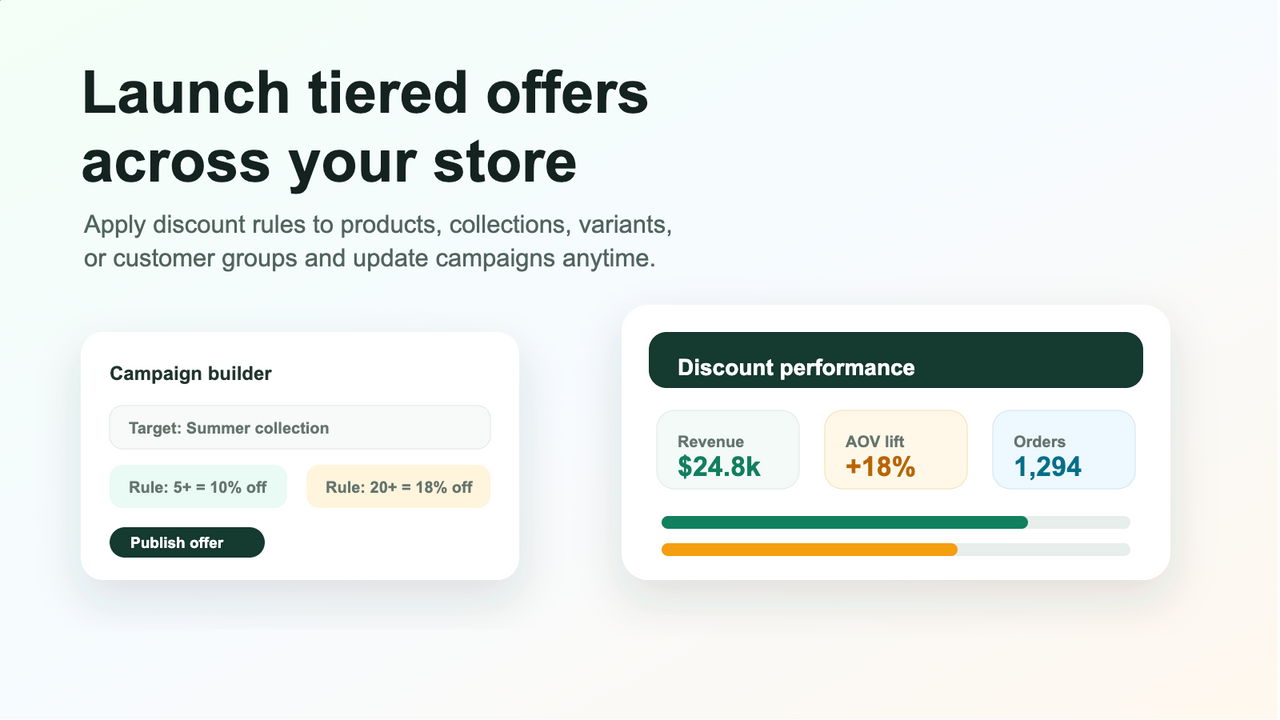1280x720 pixels.
Task: Select the Orders label in the stat card
Action: click(x=1040, y=441)
